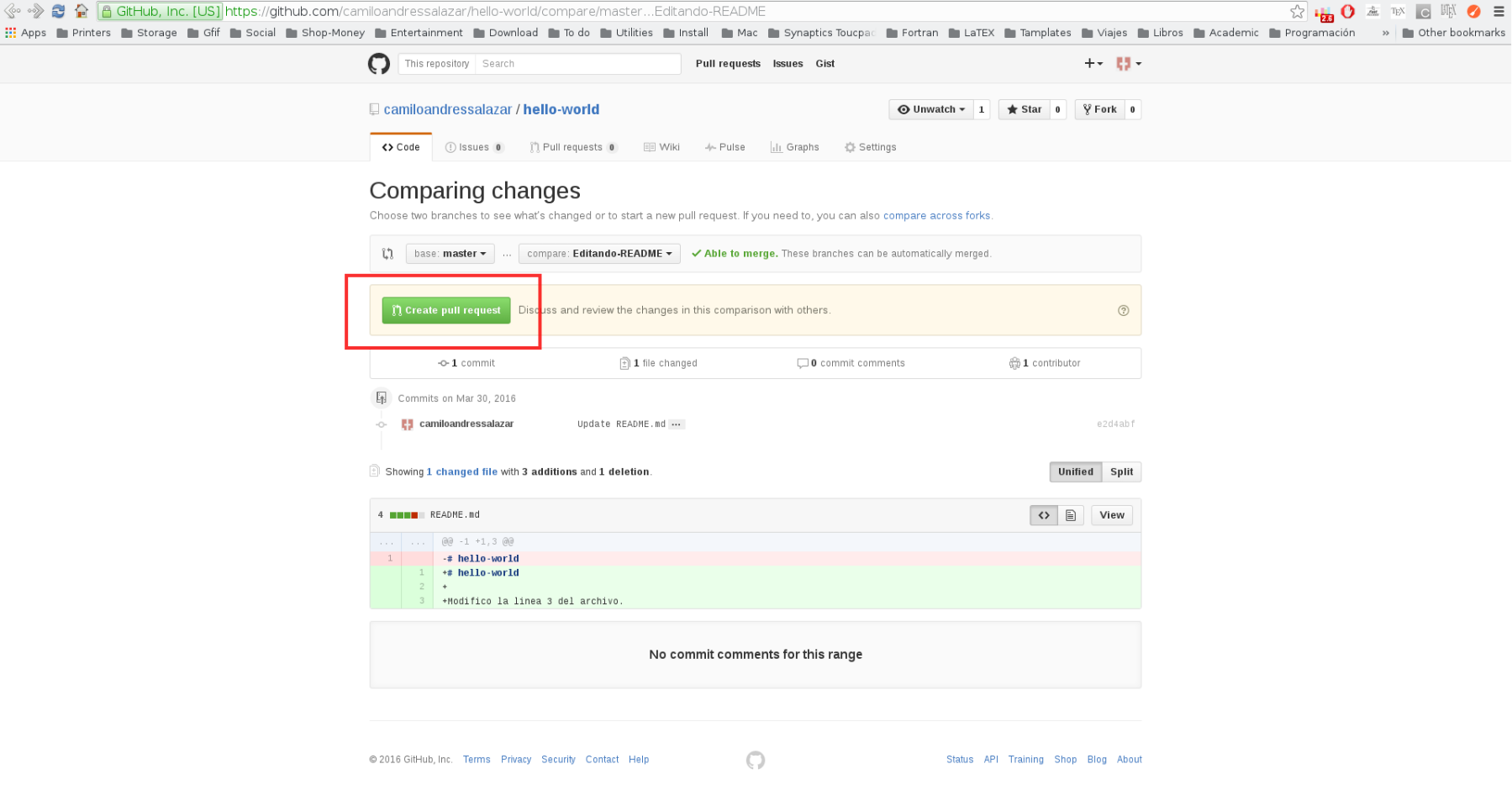Viewport: 1512px width, 806px height.
Task: Open GitHub home via Octocat logo
Action: pos(379,64)
